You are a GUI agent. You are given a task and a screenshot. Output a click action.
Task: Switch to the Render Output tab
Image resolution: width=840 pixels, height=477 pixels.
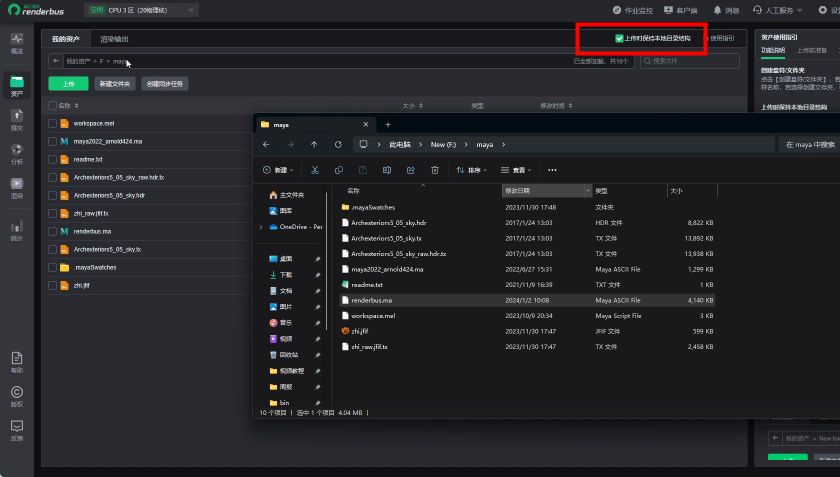(114, 39)
